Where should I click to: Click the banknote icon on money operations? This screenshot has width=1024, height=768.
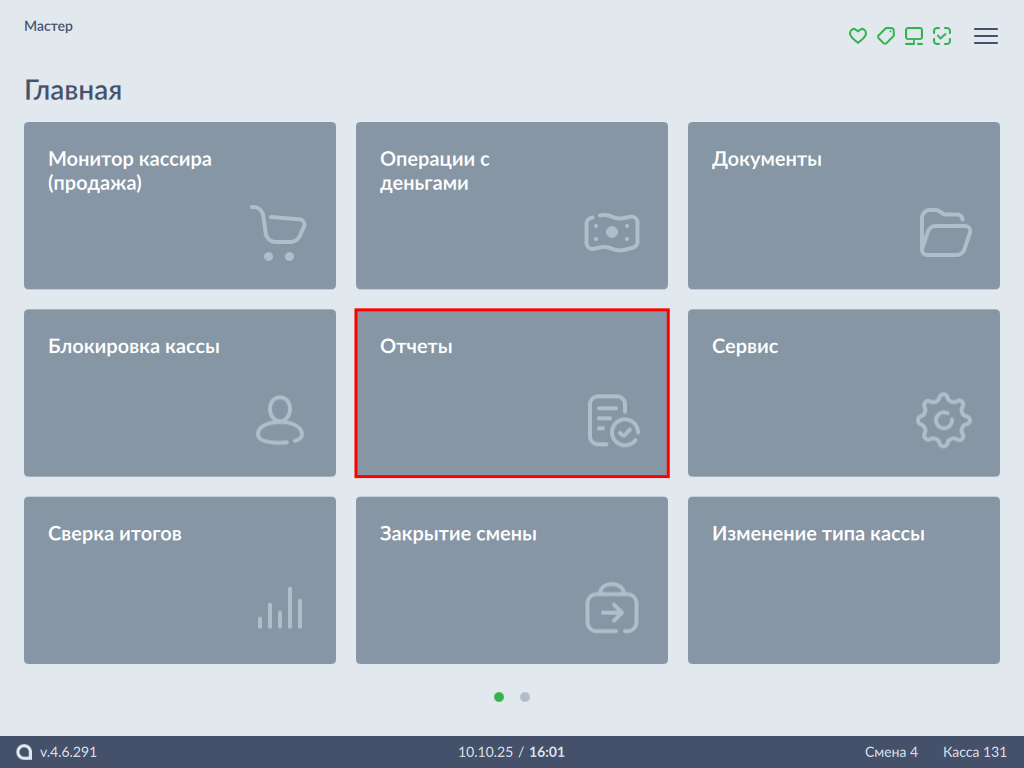point(611,232)
